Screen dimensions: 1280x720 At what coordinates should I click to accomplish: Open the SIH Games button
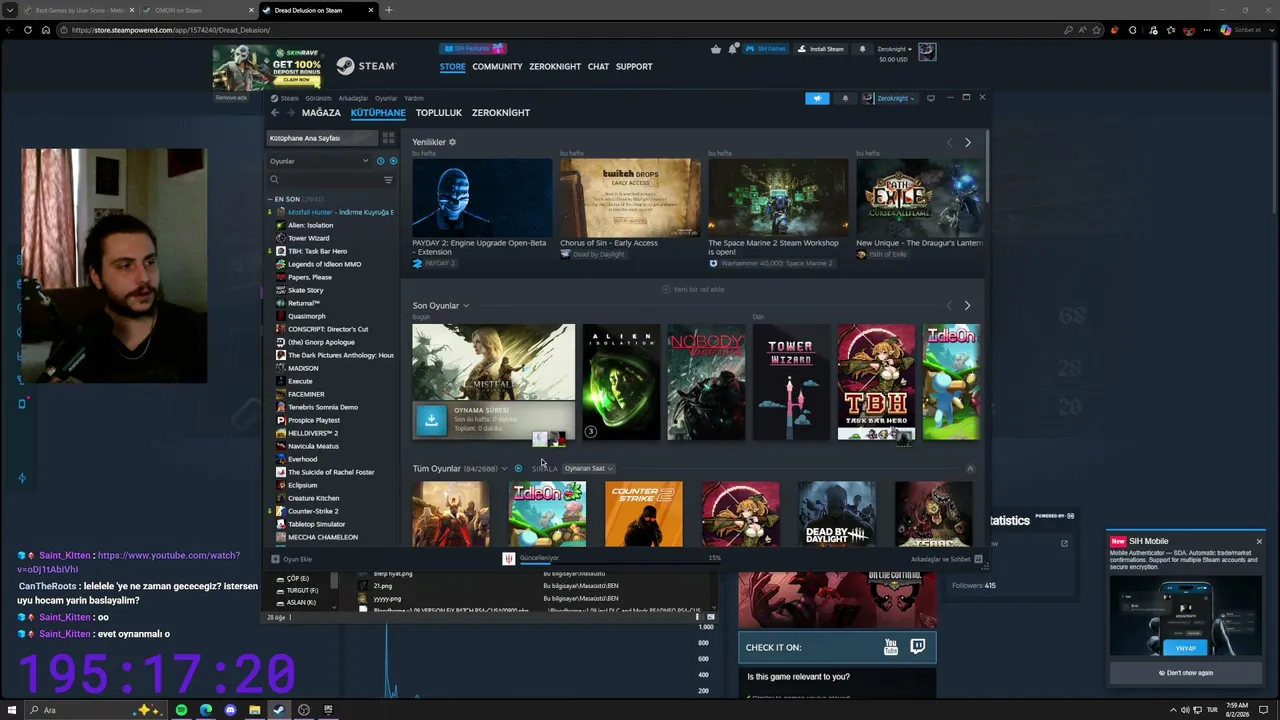tap(766, 49)
